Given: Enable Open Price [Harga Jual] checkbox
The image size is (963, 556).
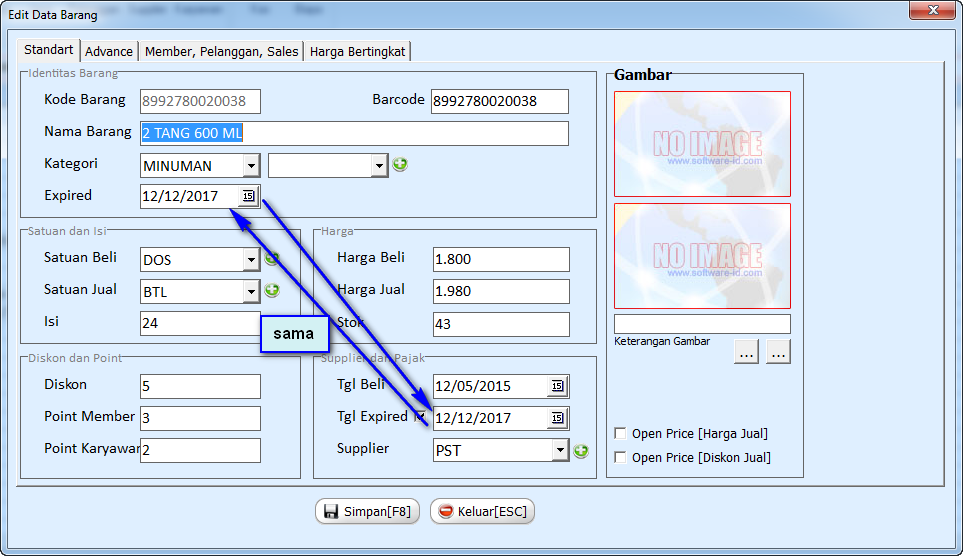Looking at the screenshot, I should (621, 434).
